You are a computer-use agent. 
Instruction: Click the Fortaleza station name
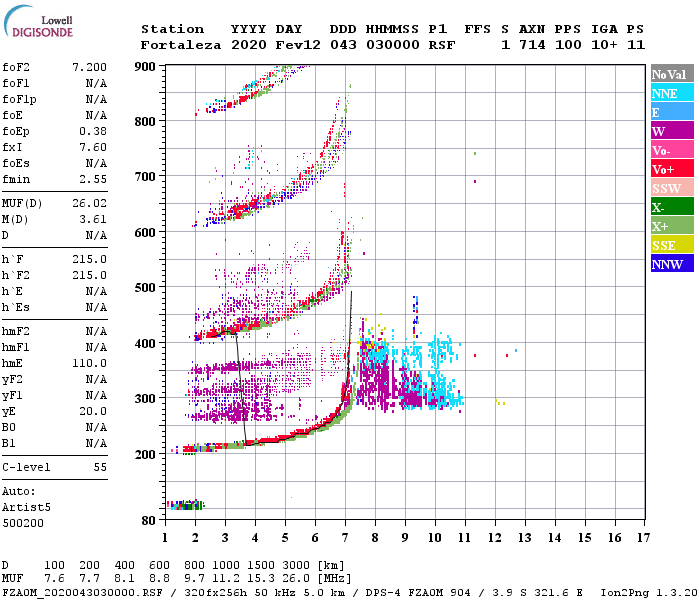[x=181, y=45]
